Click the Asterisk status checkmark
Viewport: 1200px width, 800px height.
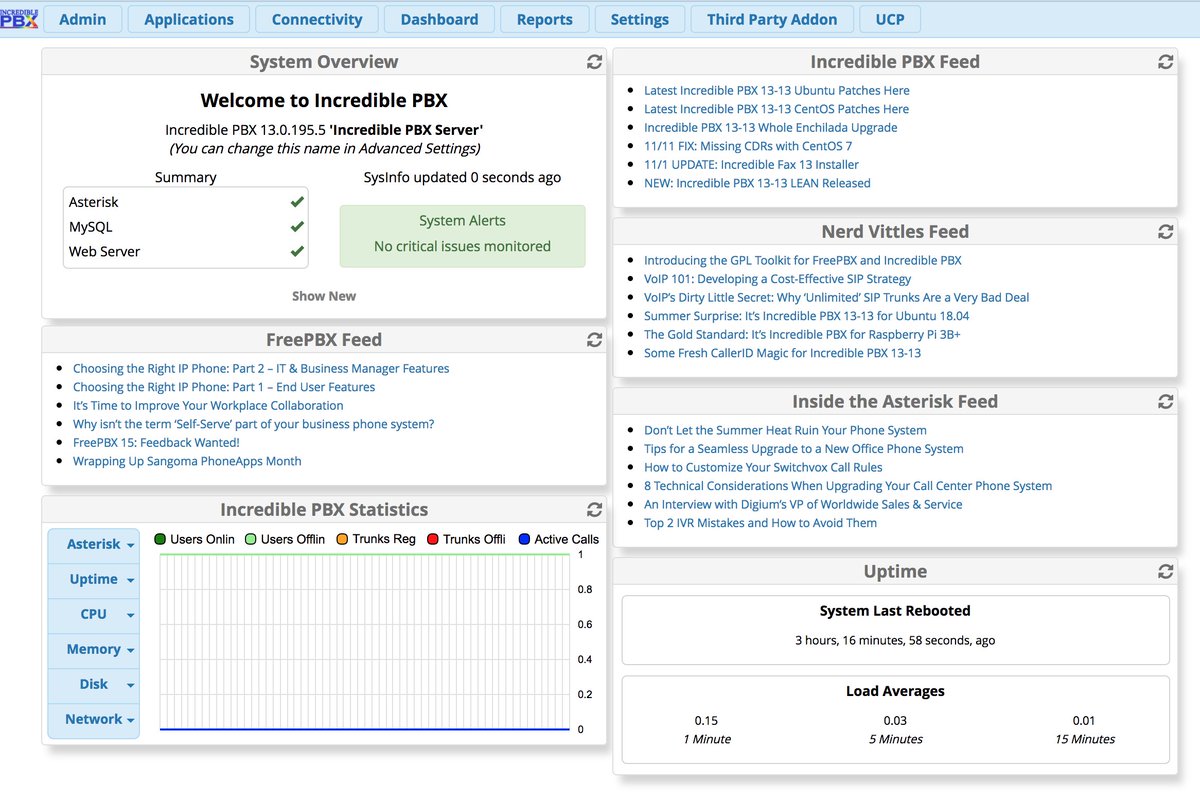(x=297, y=202)
